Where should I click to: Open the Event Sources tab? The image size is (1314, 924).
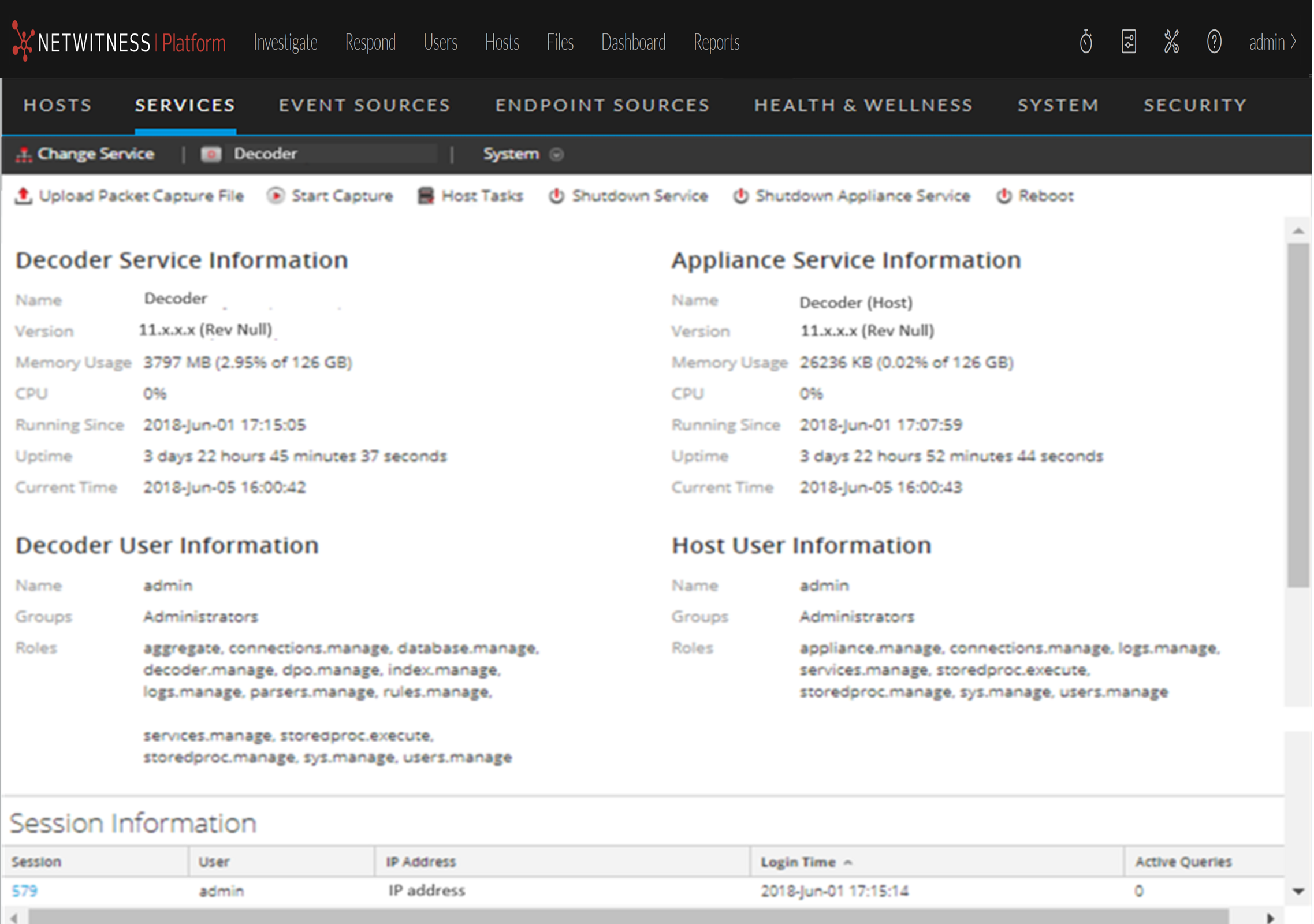point(364,106)
